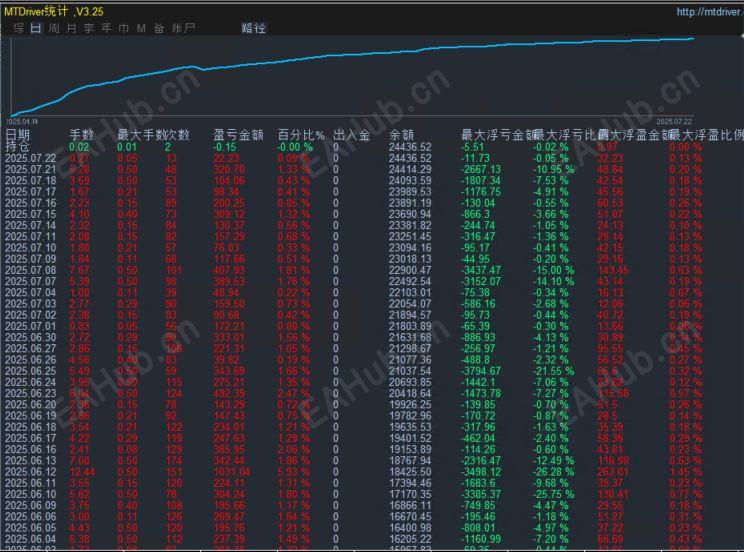This screenshot has height=552, width=744.
Task: Select the 2025.07.22 date row
Action: point(30,158)
